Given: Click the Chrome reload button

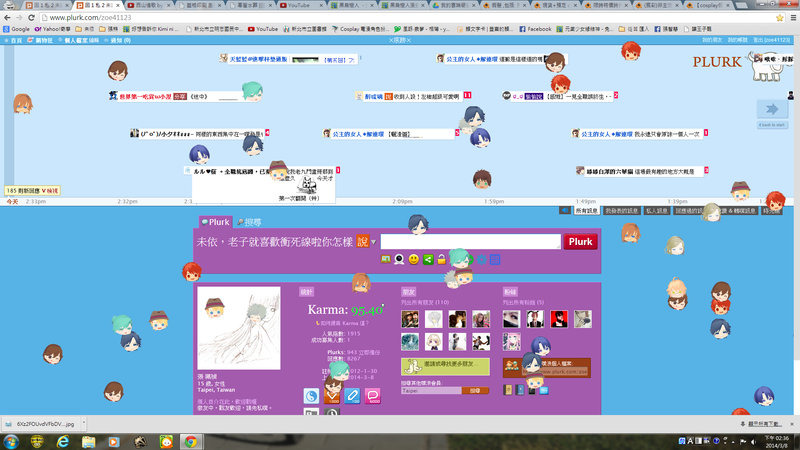Looking at the screenshot, I should 31,17.
